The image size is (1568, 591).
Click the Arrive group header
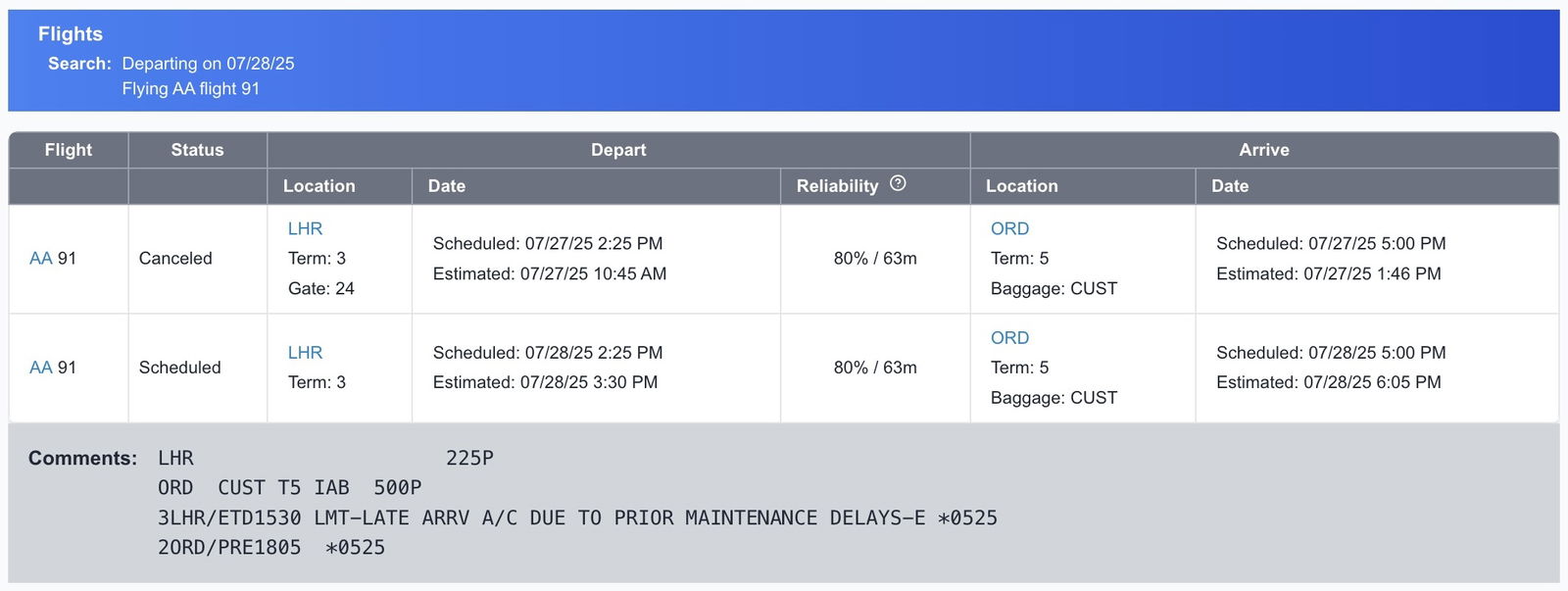click(x=1264, y=150)
